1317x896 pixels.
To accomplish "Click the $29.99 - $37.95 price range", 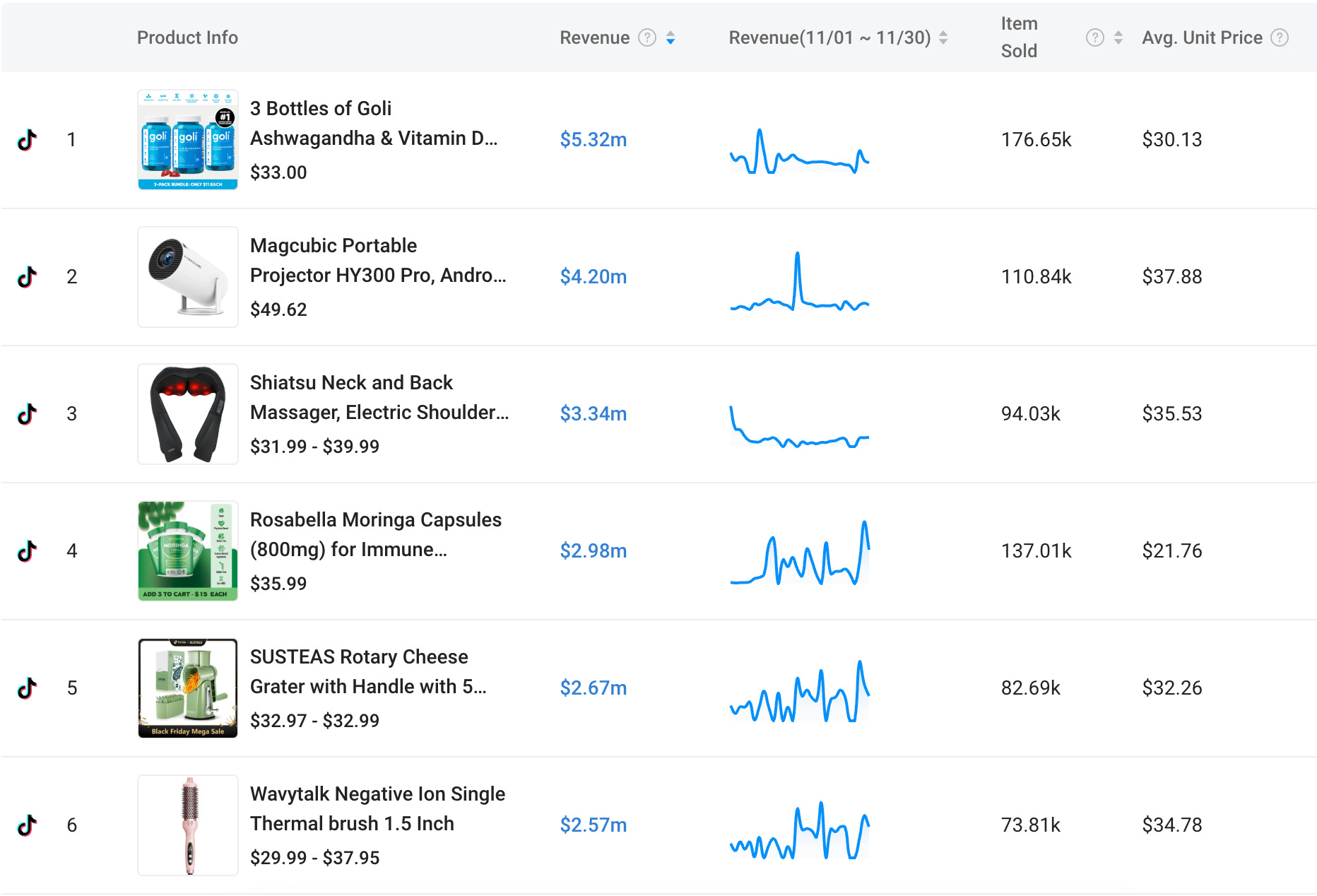I will click(314, 858).
